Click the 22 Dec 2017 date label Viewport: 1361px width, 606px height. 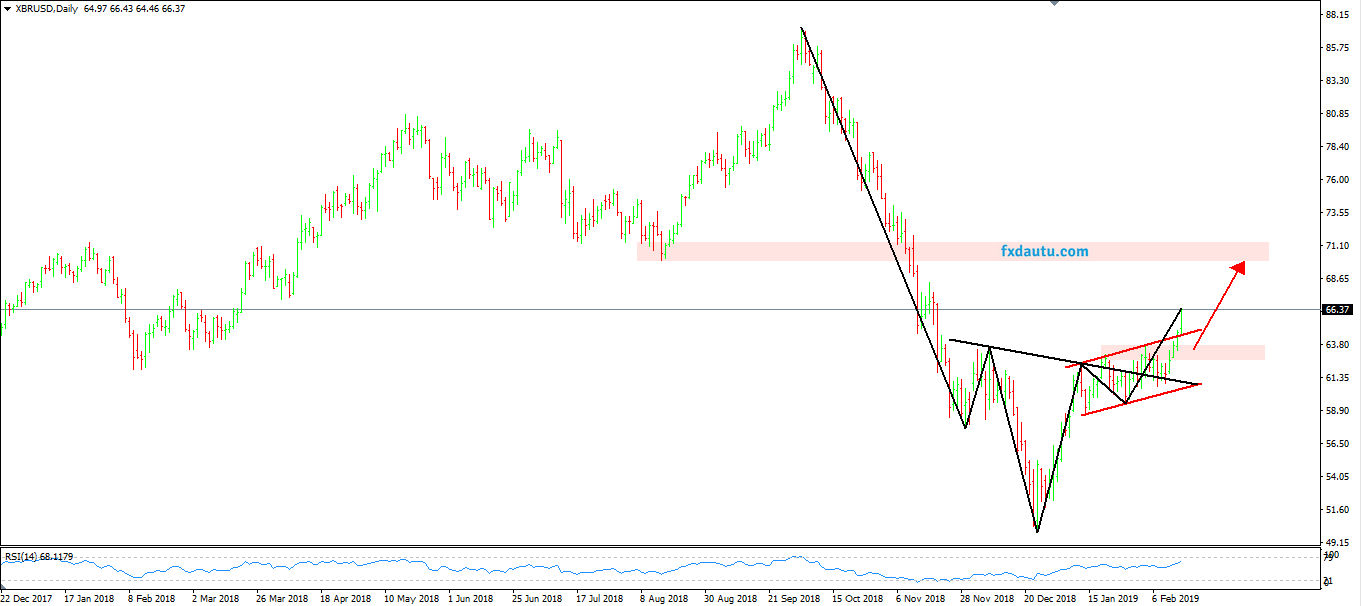tap(28, 598)
